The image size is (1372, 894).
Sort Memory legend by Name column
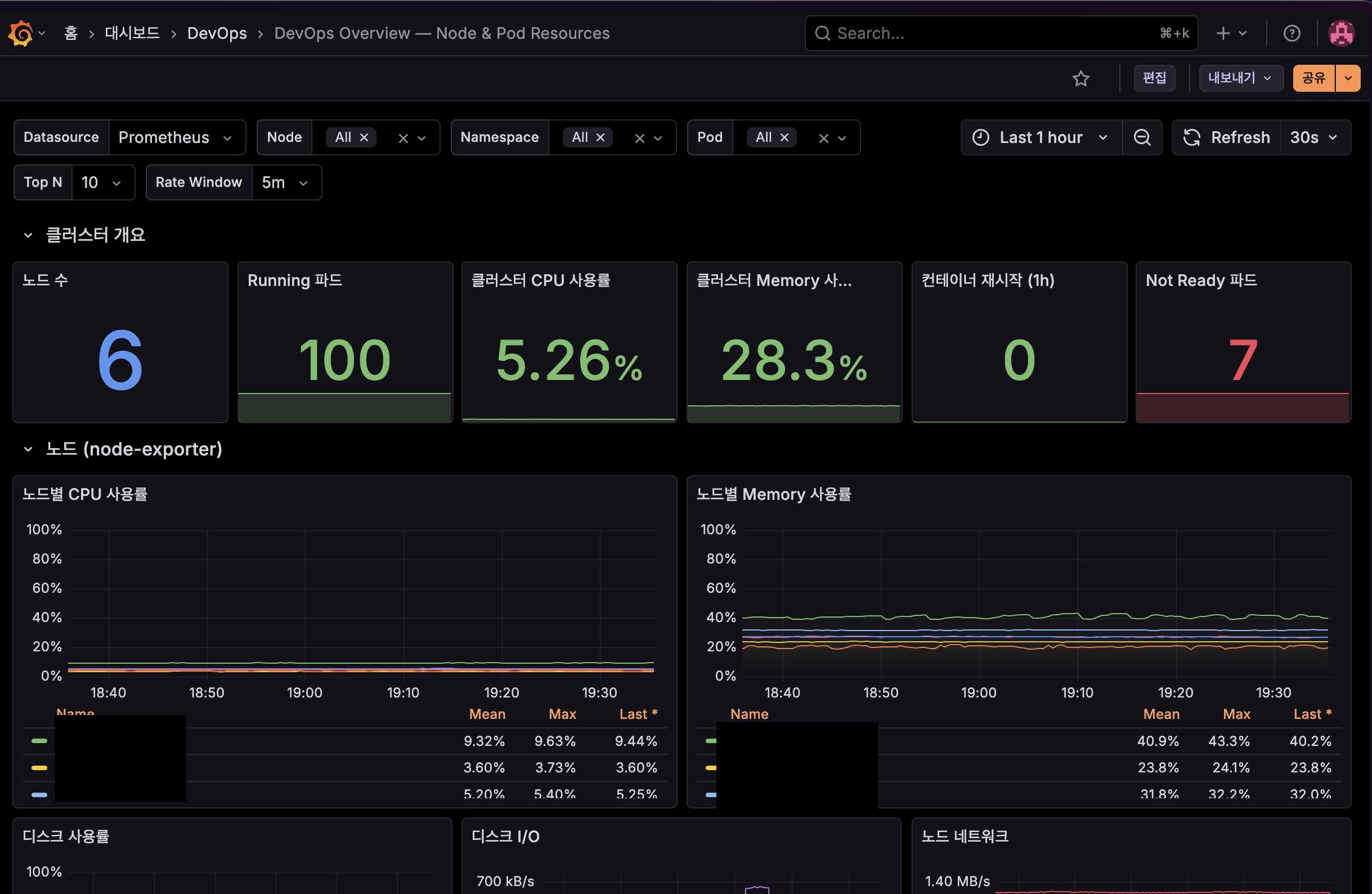(x=749, y=713)
